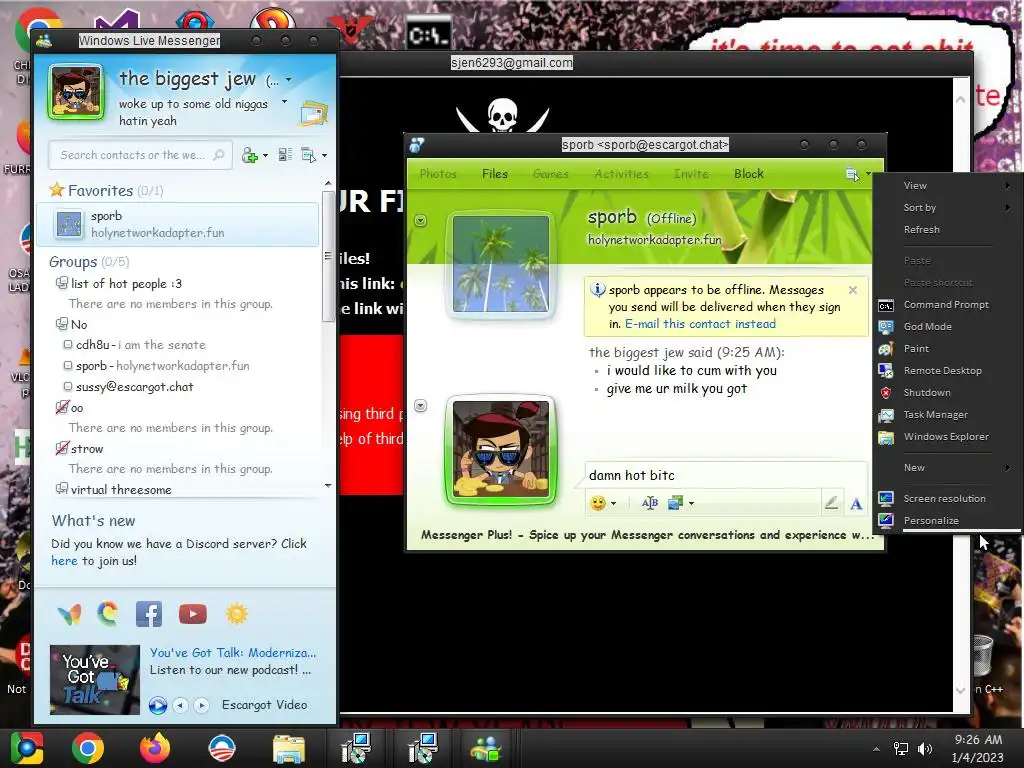Click the add contact icon in Messenger
The height and width of the screenshot is (768, 1024).
(249, 155)
